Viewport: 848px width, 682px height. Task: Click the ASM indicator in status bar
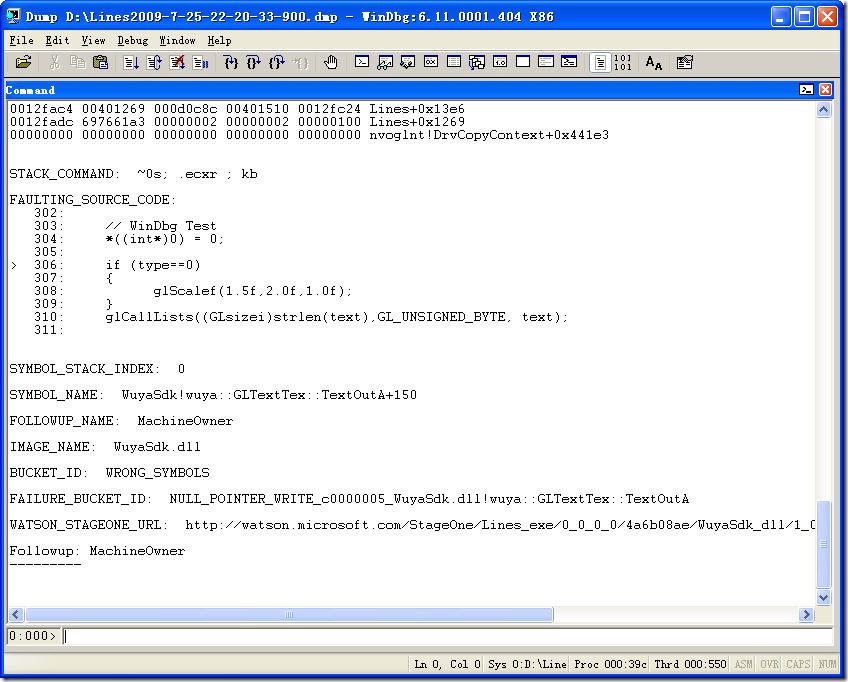[743, 664]
